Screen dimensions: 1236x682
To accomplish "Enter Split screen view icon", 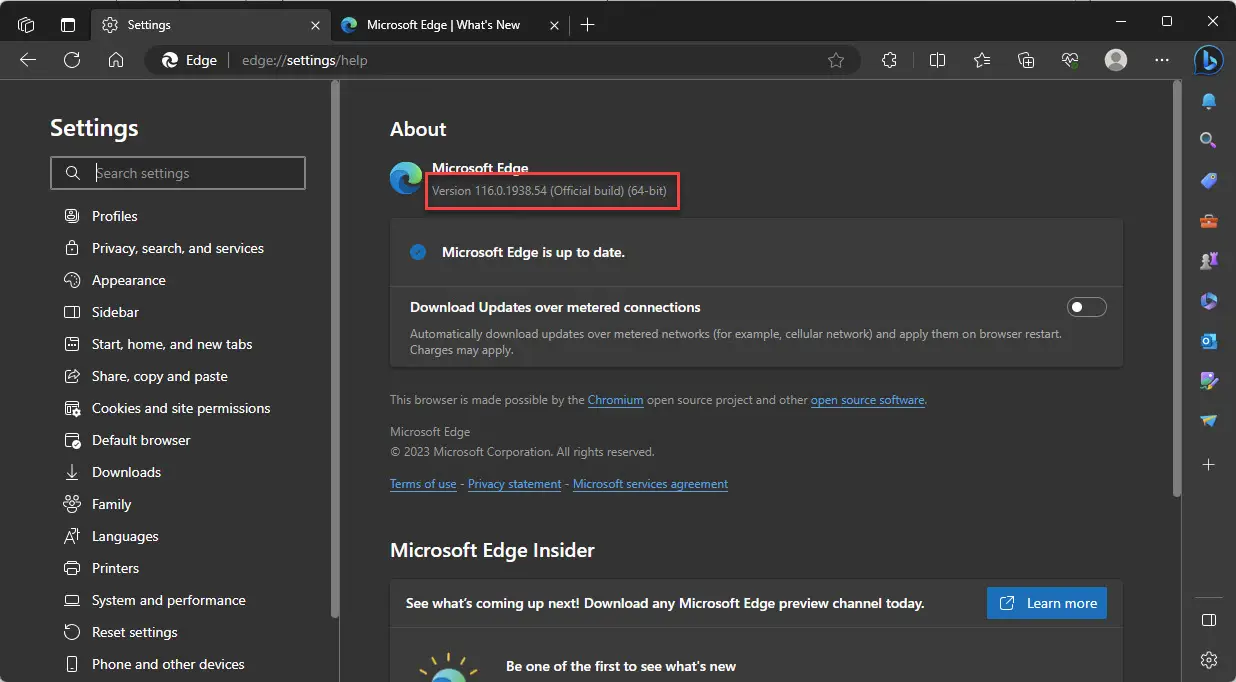I will [x=937, y=60].
